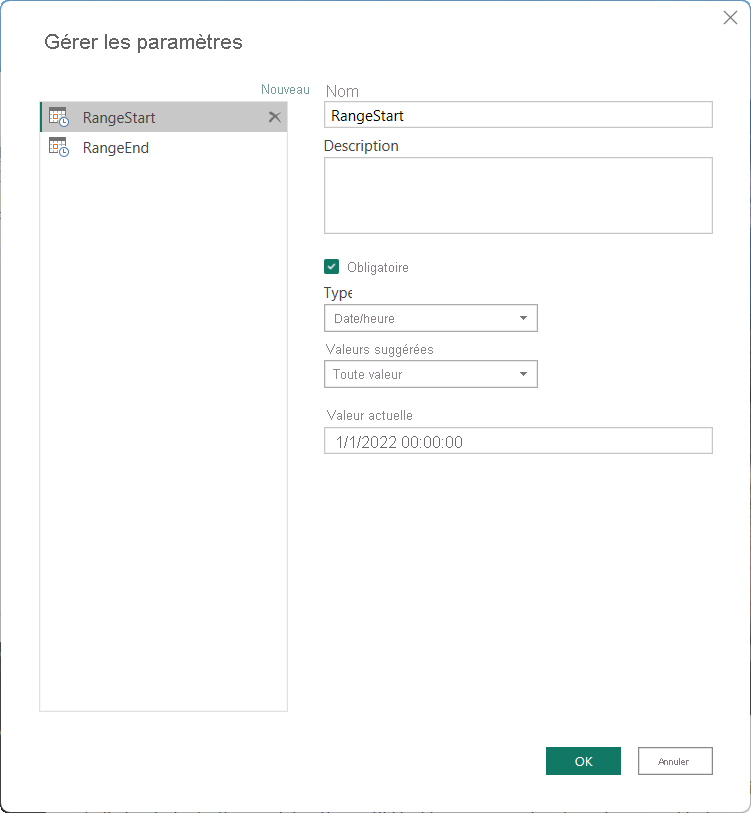This screenshot has height=813, width=751.
Task: Click inside the Description text area
Action: click(x=518, y=195)
